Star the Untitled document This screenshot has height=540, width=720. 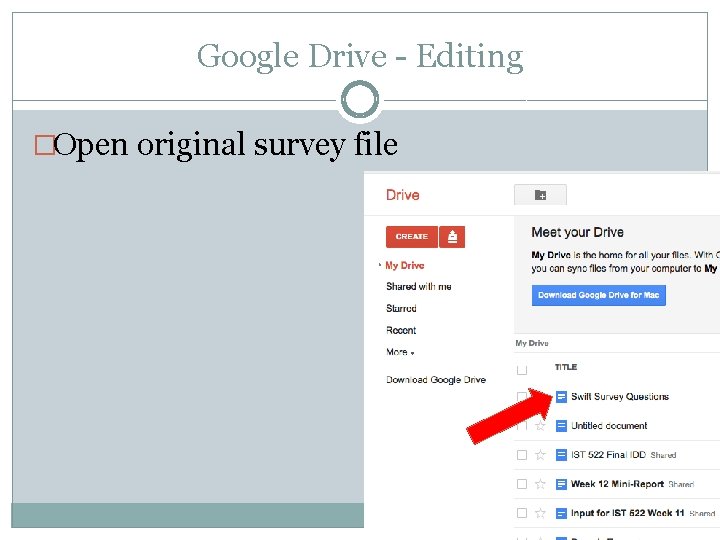click(x=540, y=426)
